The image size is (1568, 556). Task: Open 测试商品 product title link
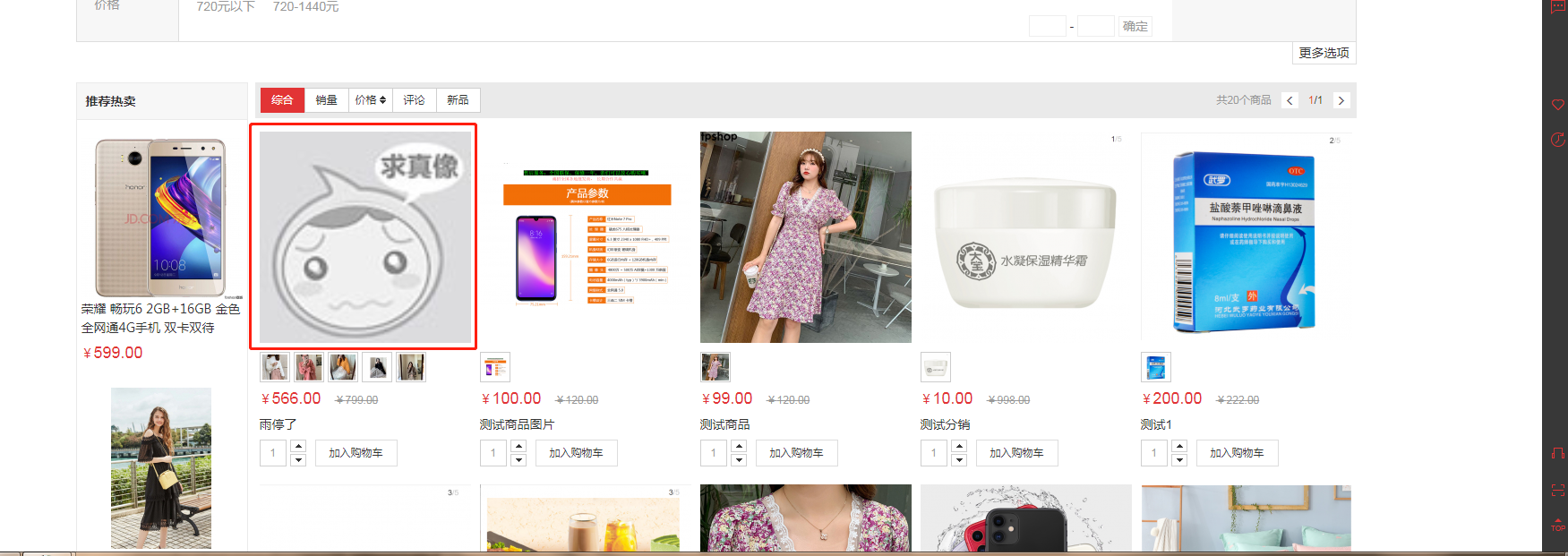pyautogui.click(x=724, y=424)
